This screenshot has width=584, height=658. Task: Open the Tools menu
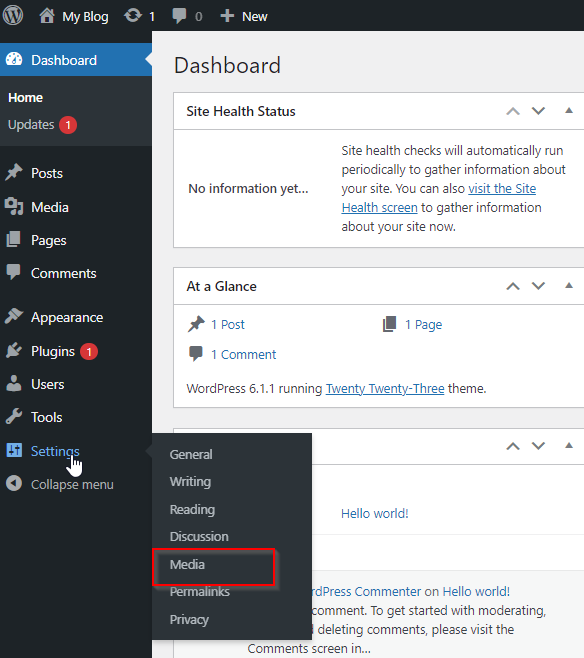(46, 418)
